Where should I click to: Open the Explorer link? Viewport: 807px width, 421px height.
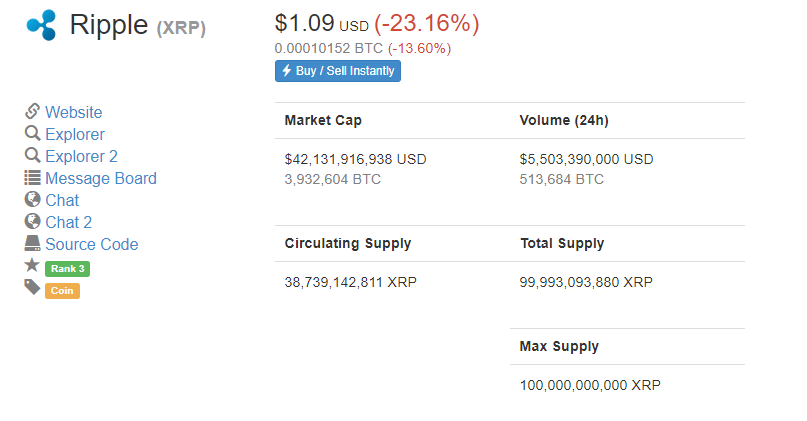pyautogui.click(x=75, y=134)
